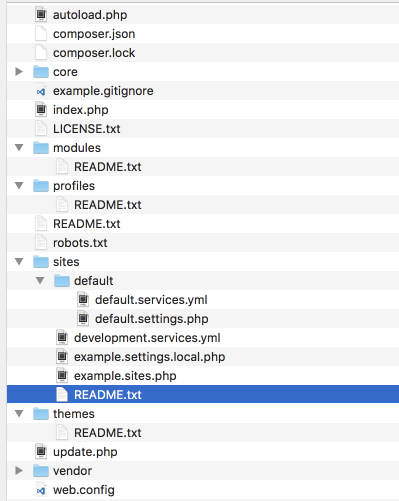
Task: Select the default.services.yml file icon
Action: (83, 300)
